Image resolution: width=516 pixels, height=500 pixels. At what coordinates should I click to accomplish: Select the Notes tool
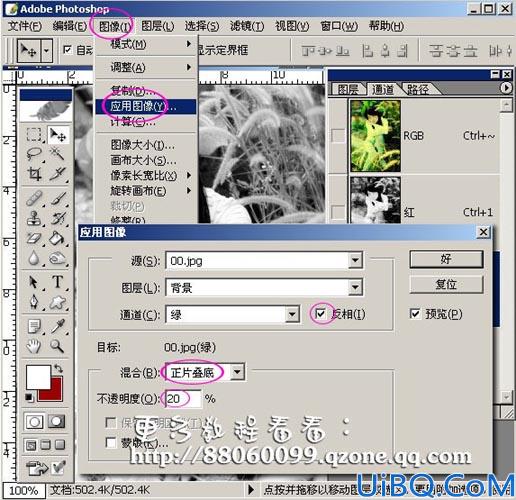[x=34, y=327]
